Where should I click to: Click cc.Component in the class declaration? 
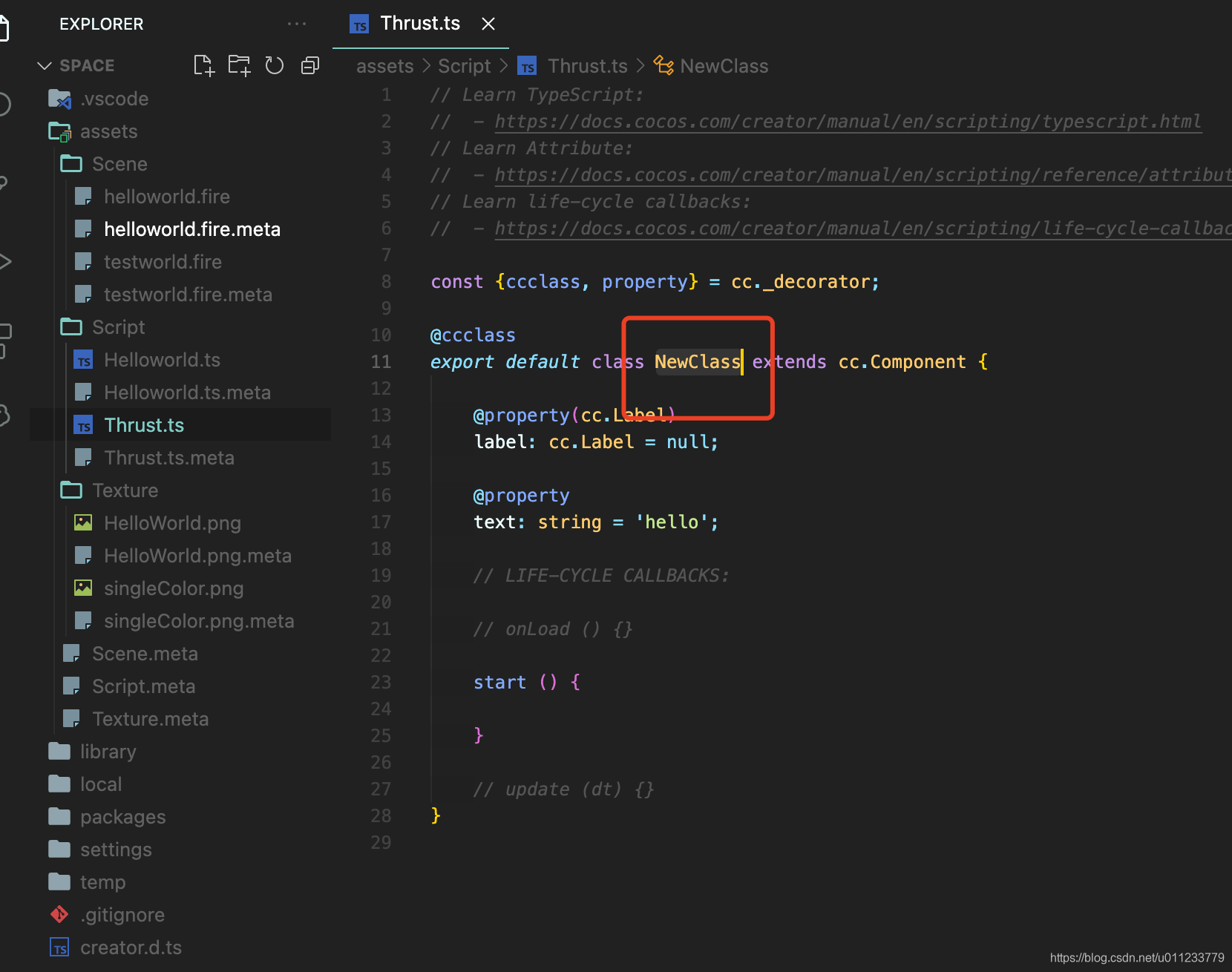902,362
